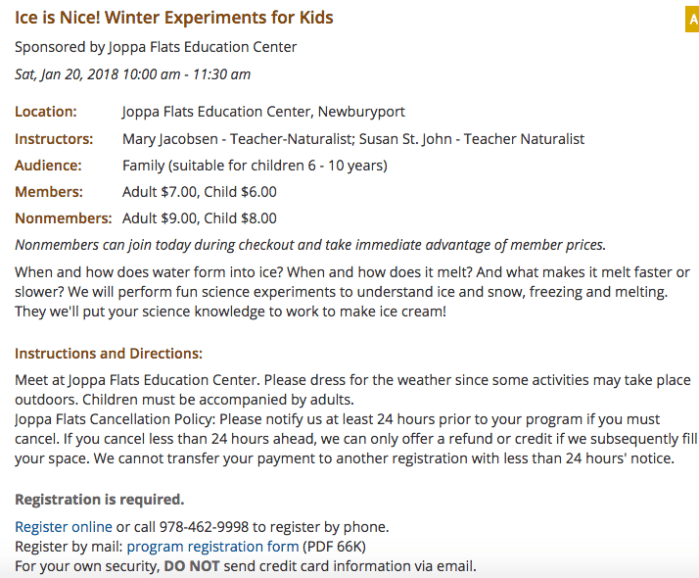
Task: Click the Nonmembers label
Action: 62,218
